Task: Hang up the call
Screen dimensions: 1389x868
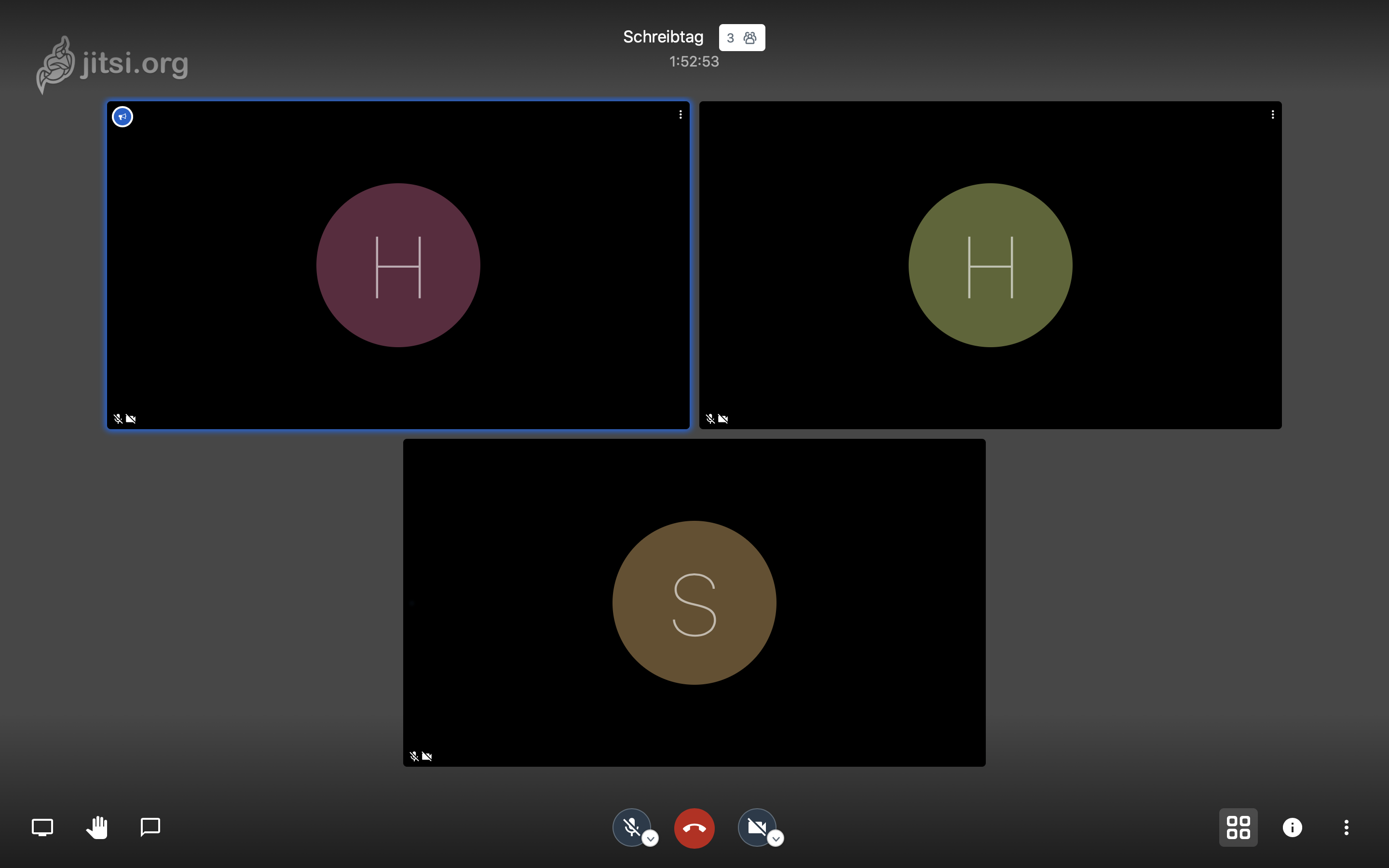Action: (x=694, y=828)
